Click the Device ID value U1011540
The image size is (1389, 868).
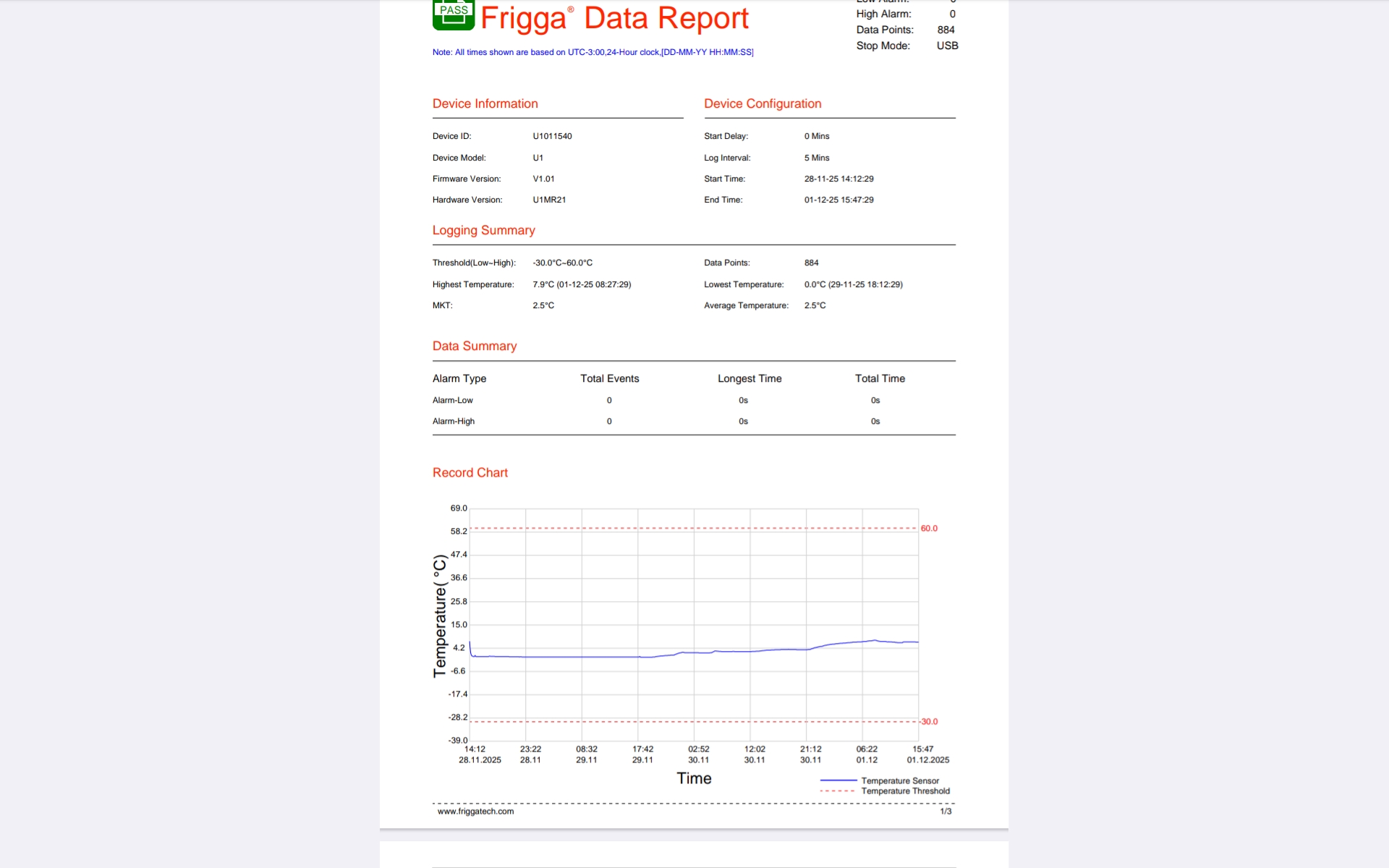(552, 136)
